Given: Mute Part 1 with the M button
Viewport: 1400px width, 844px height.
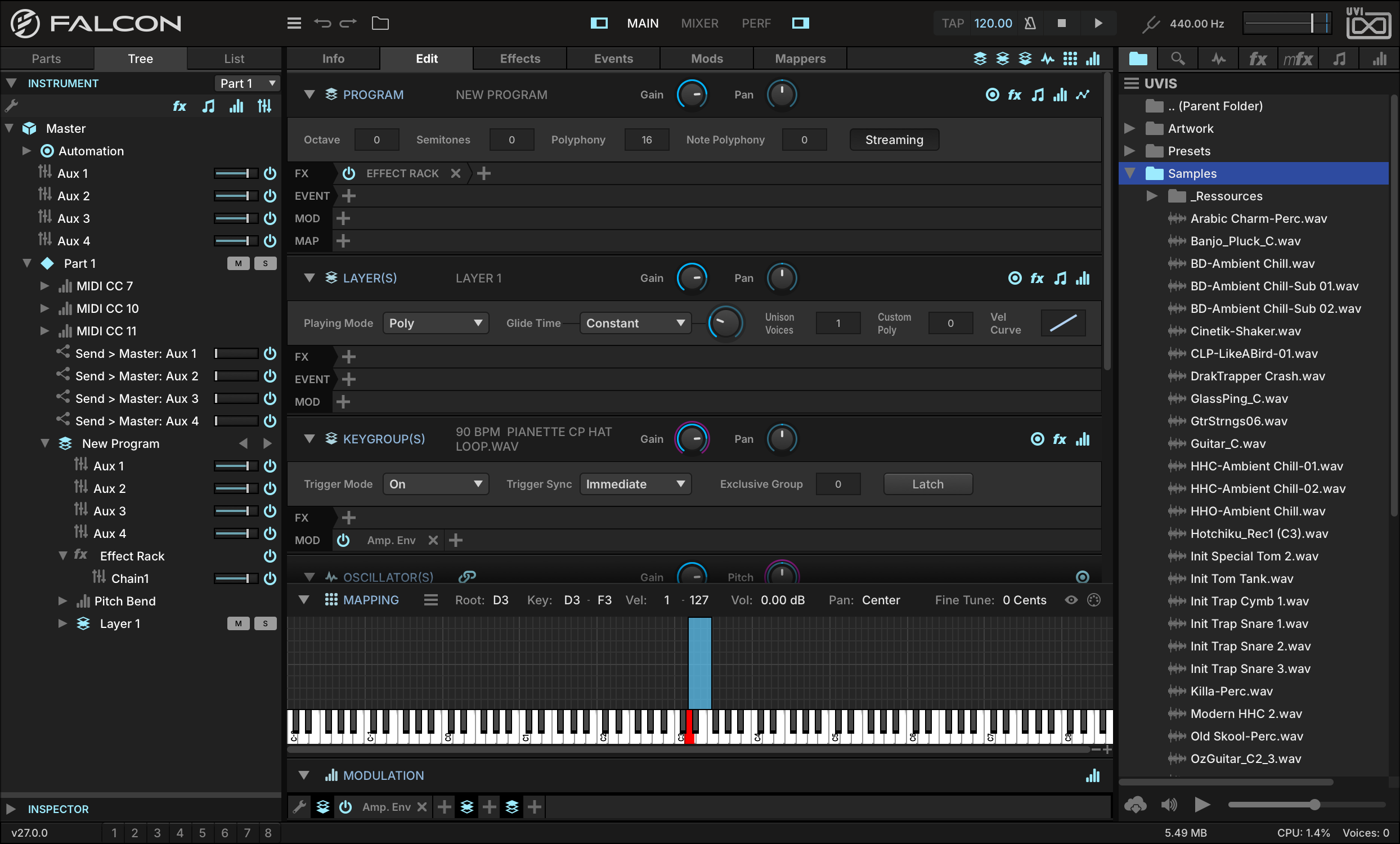Looking at the screenshot, I should click(x=238, y=263).
